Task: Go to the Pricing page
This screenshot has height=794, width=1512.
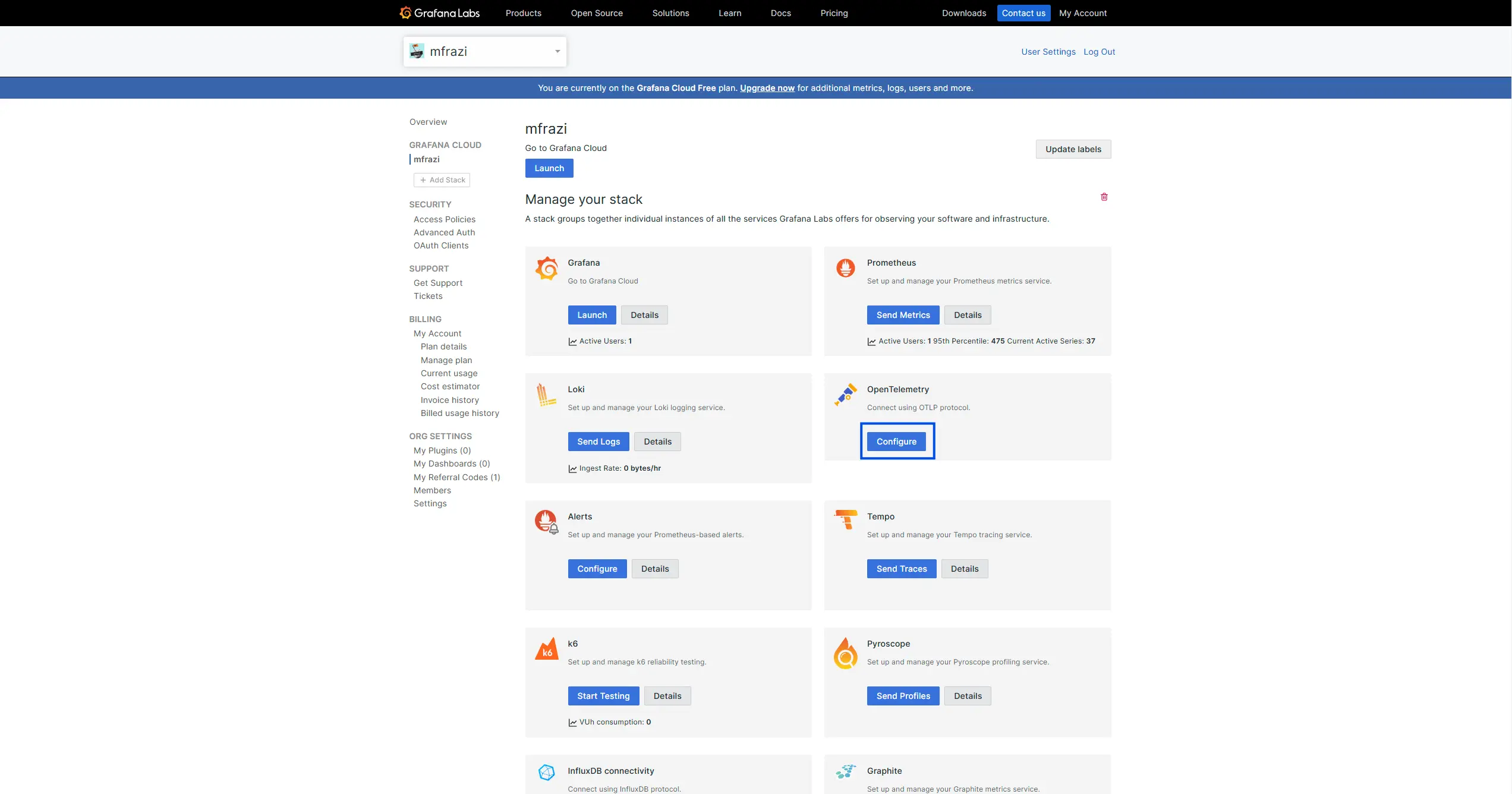Action: tap(834, 13)
